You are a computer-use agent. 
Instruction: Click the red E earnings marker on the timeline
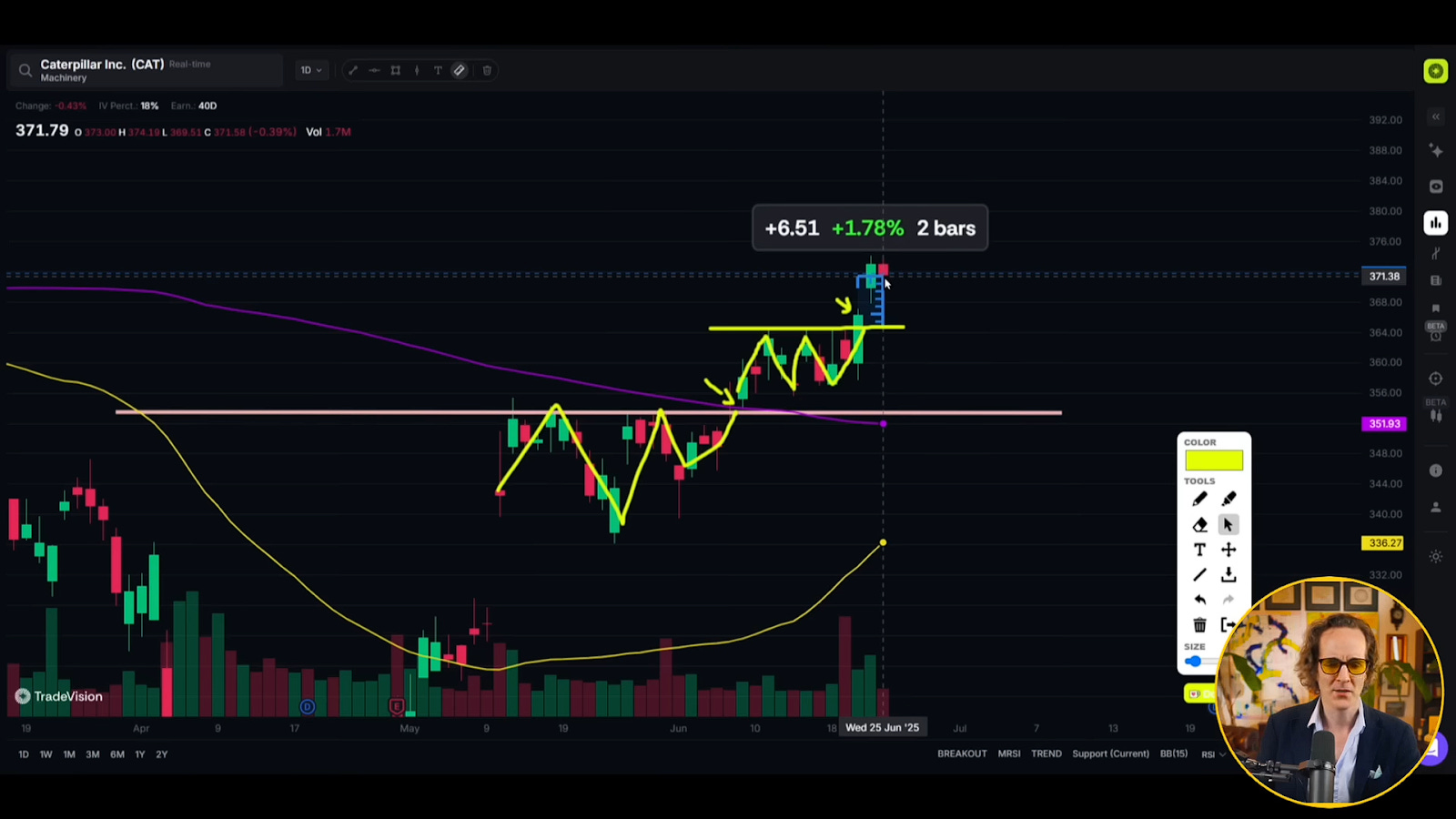[396, 706]
